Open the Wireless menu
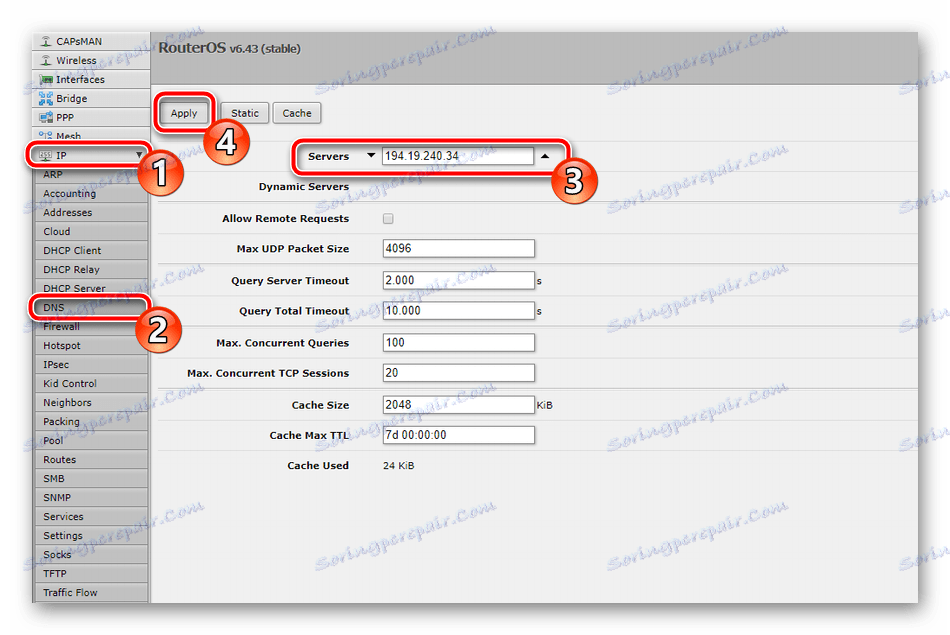950x635 pixels. point(91,60)
